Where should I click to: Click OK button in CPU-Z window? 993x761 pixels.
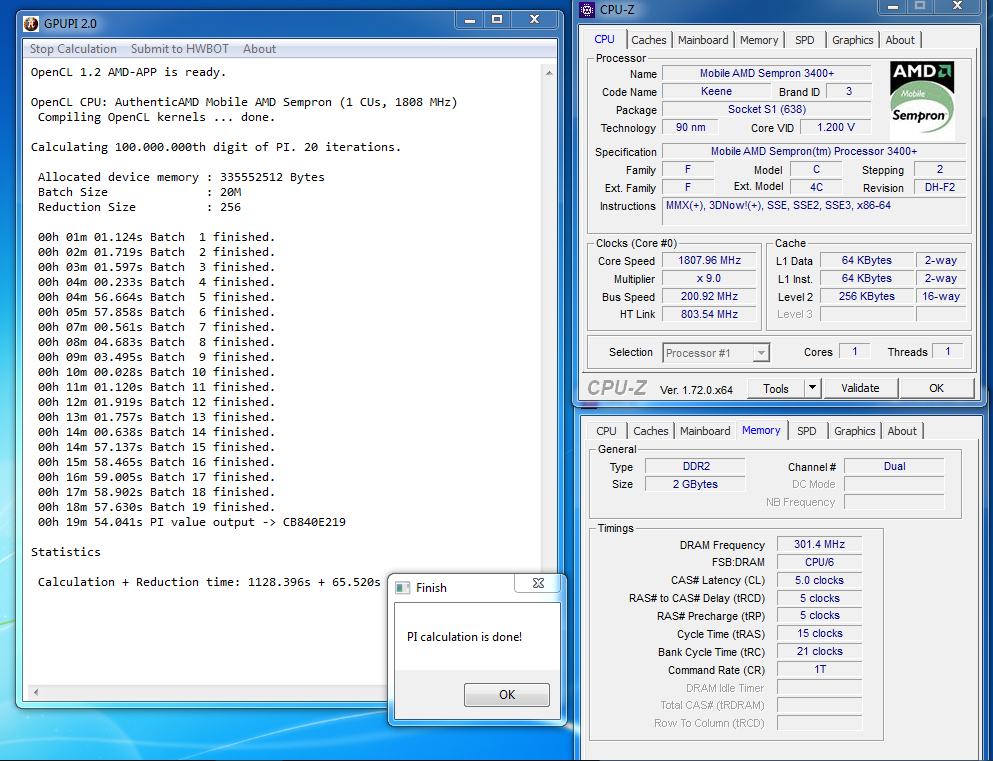coord(936,389)
